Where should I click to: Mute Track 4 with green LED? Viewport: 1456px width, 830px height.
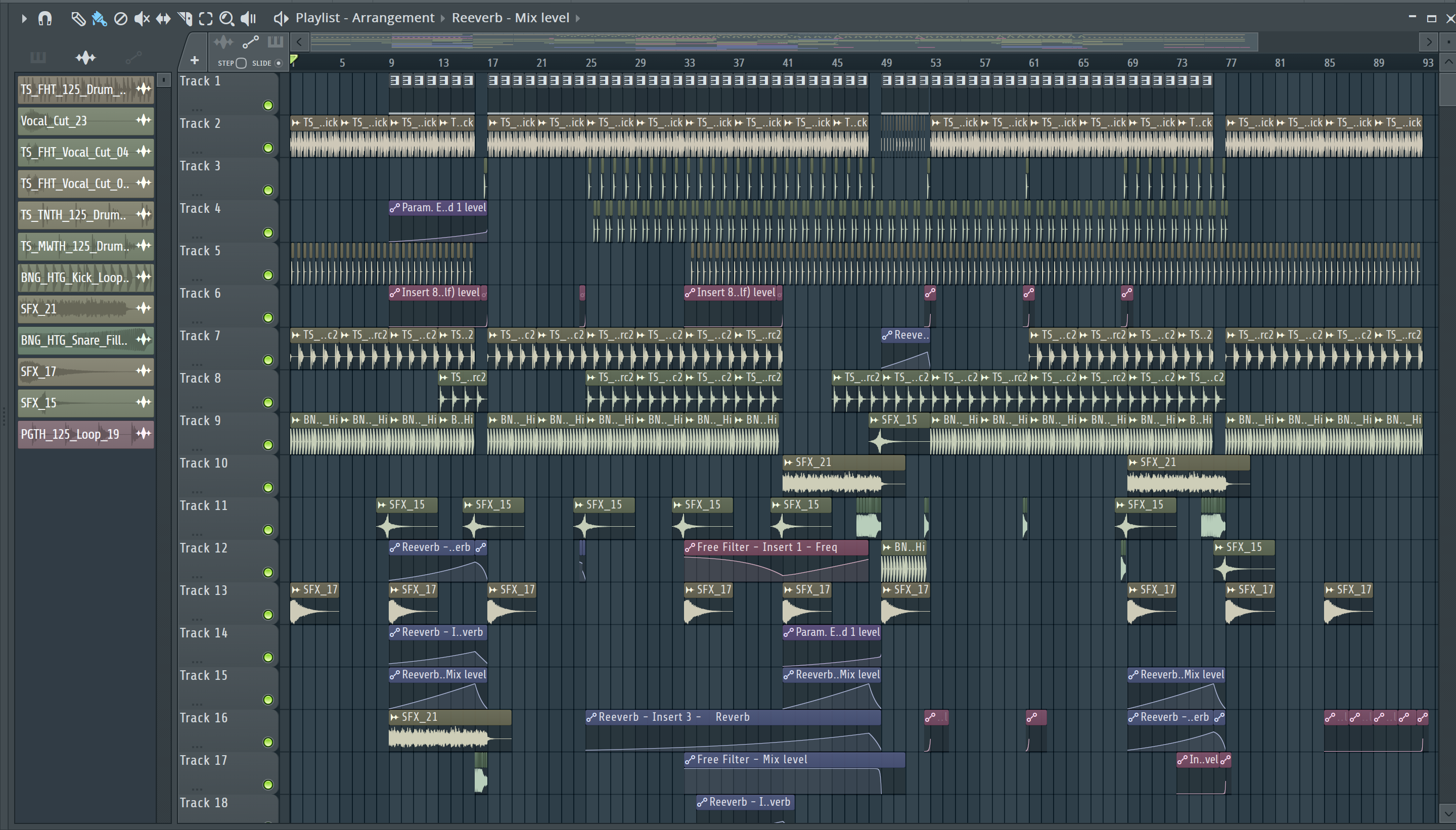point(268,233)
